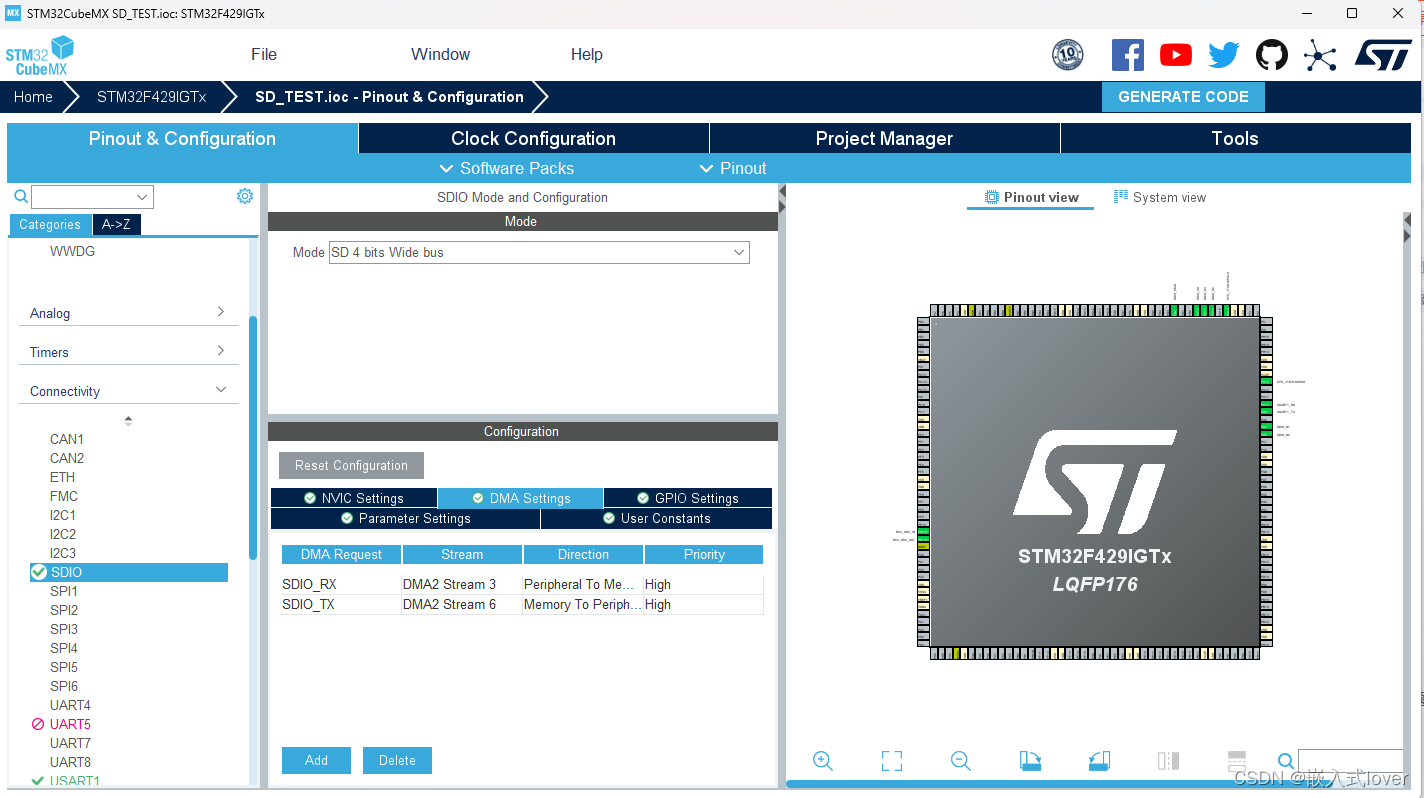Click the categories panel vertical scrollbar
This screenshot has height=798, width=1424.
tap(253, 437)
